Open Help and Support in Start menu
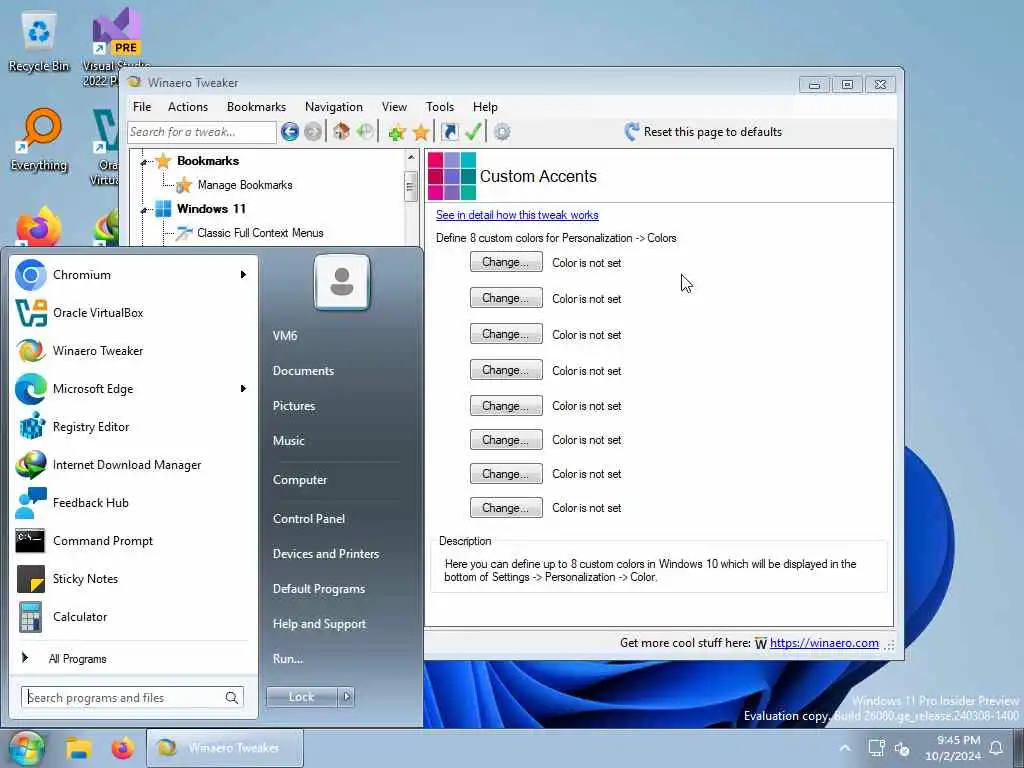 (x=319, y=624)
